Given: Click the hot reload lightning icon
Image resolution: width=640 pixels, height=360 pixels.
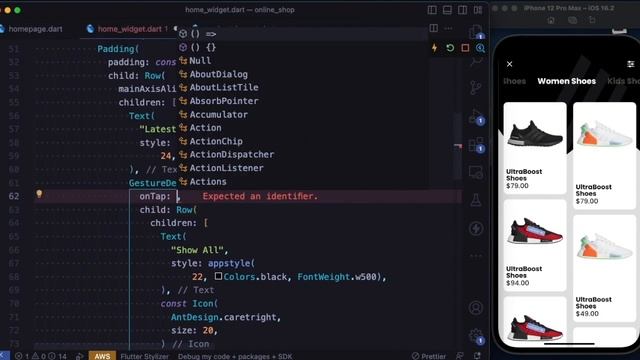Looking at the screenshot, I should coord(435,48).
